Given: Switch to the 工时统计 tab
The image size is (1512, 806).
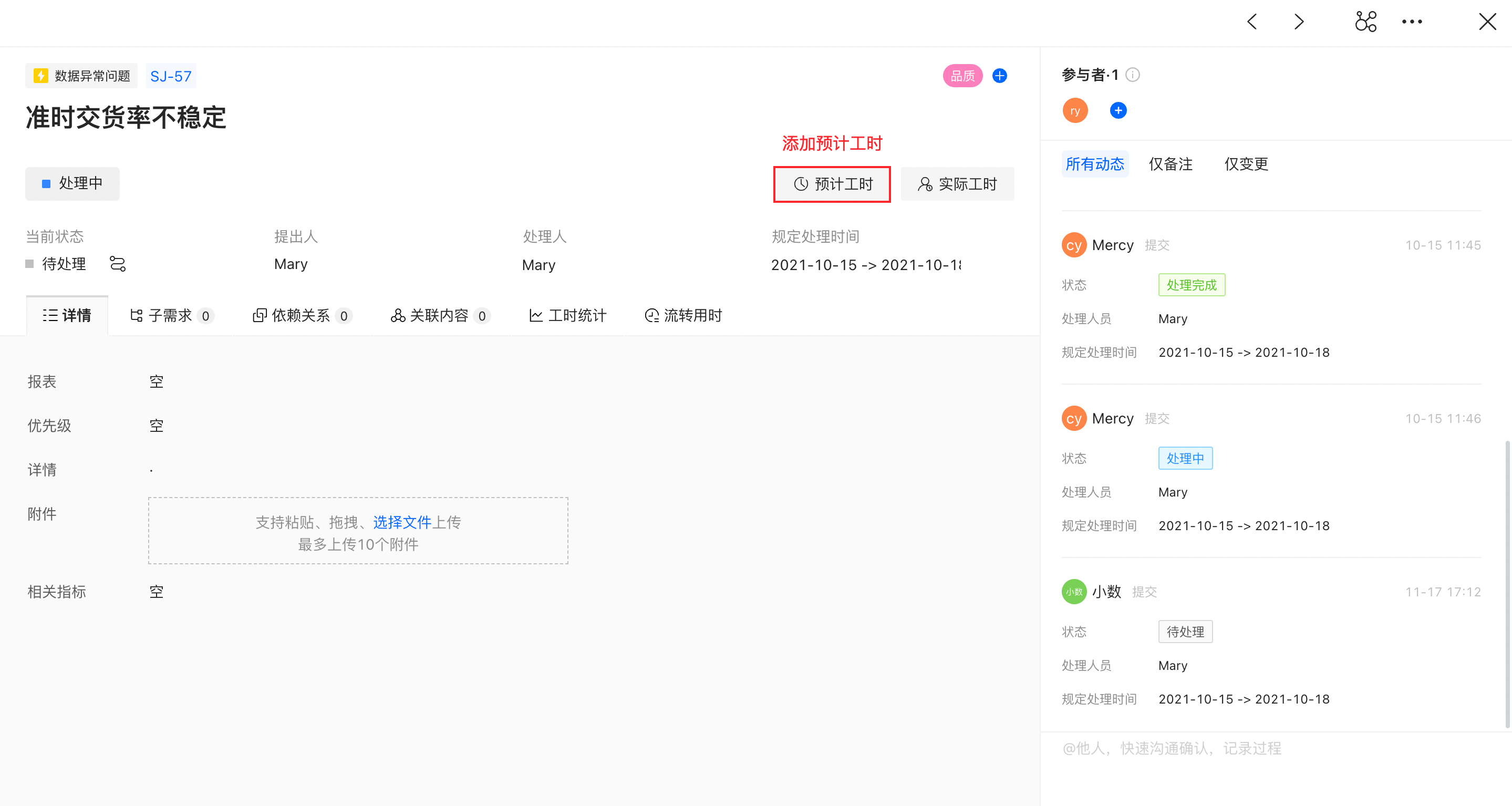Looking at the screenshot, I should pos(567,316).
